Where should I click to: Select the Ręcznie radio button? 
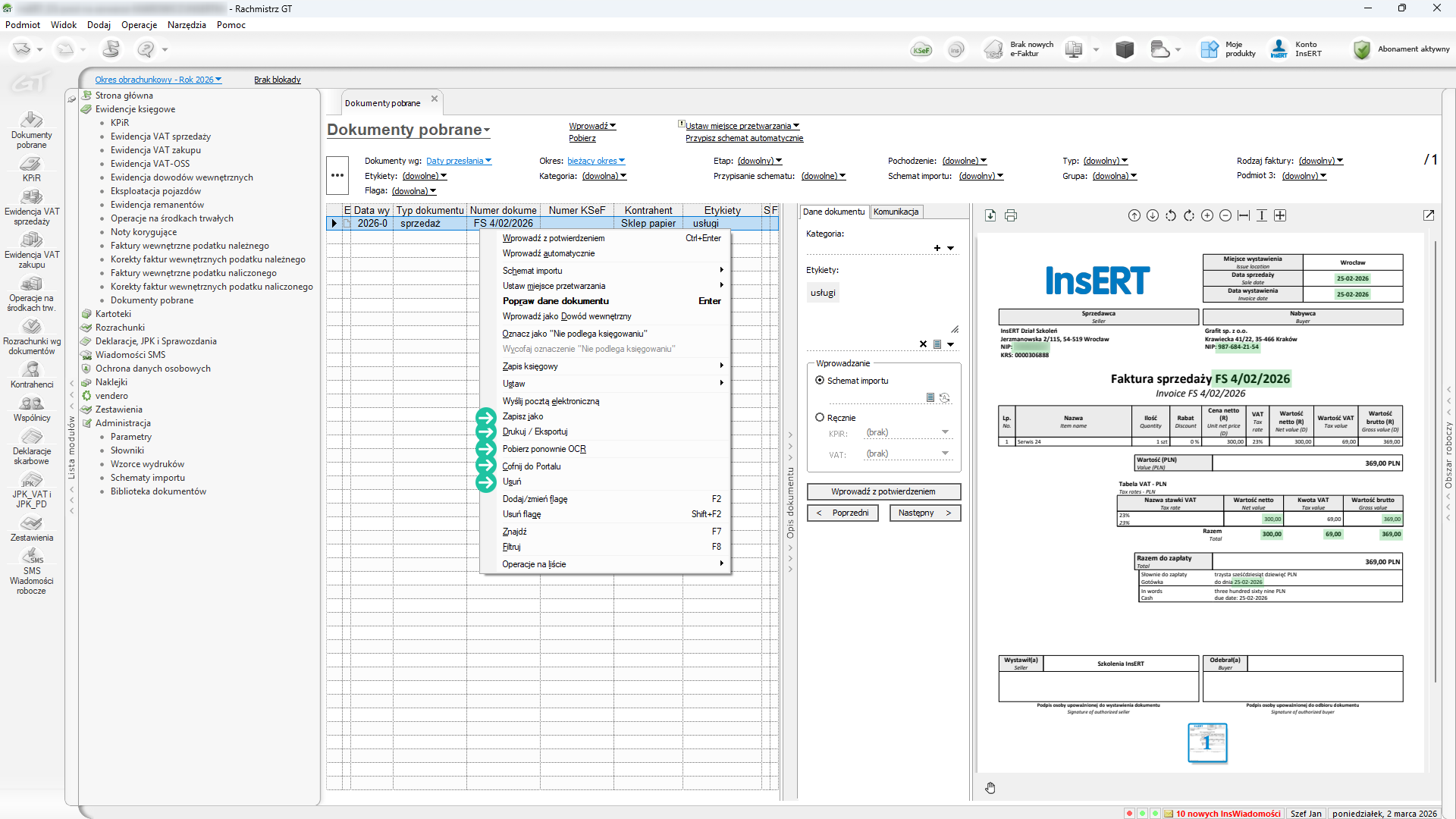tap(820, 418)
